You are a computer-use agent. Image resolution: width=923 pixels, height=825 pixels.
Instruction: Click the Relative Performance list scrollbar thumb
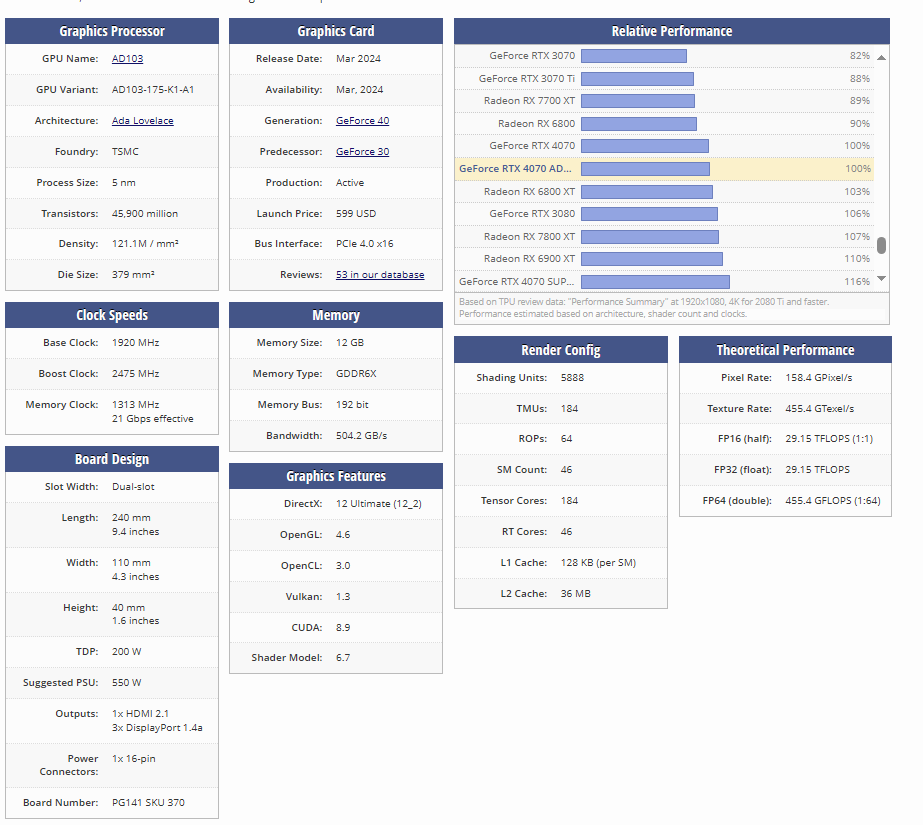pyautogui.click(x=881, y=245)
